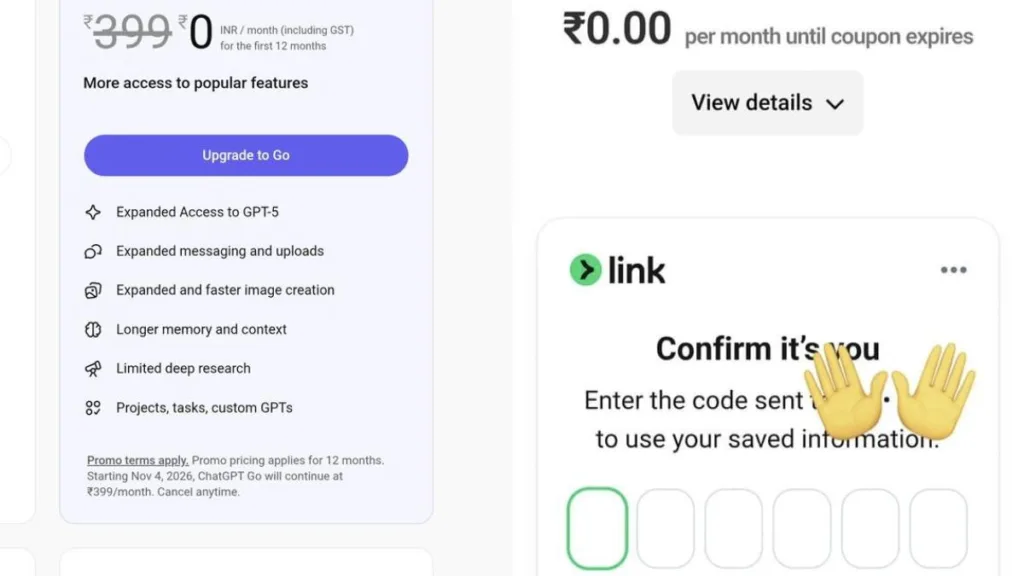
Task: Click the Expanded Access to GPT-5 sparkle icon
Action: (x=93, y=212)
